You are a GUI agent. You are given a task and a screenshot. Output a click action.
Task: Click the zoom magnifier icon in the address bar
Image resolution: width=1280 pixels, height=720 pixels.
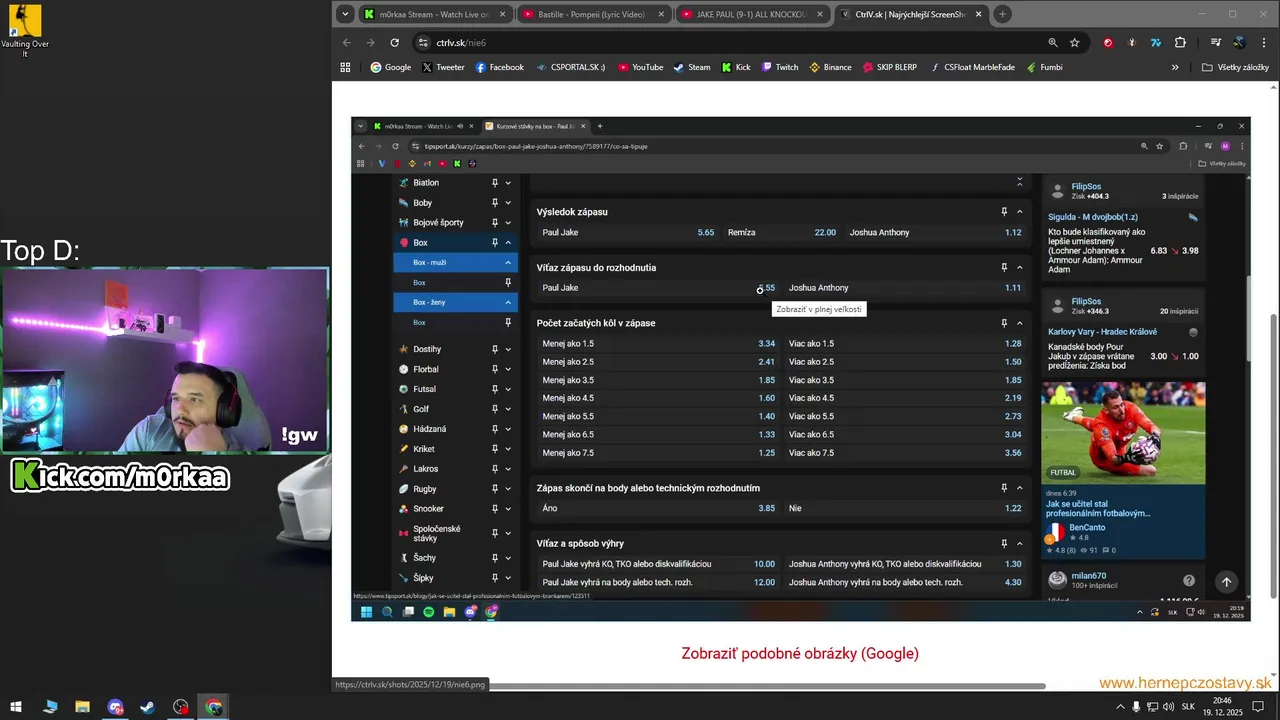[1053, 43]
